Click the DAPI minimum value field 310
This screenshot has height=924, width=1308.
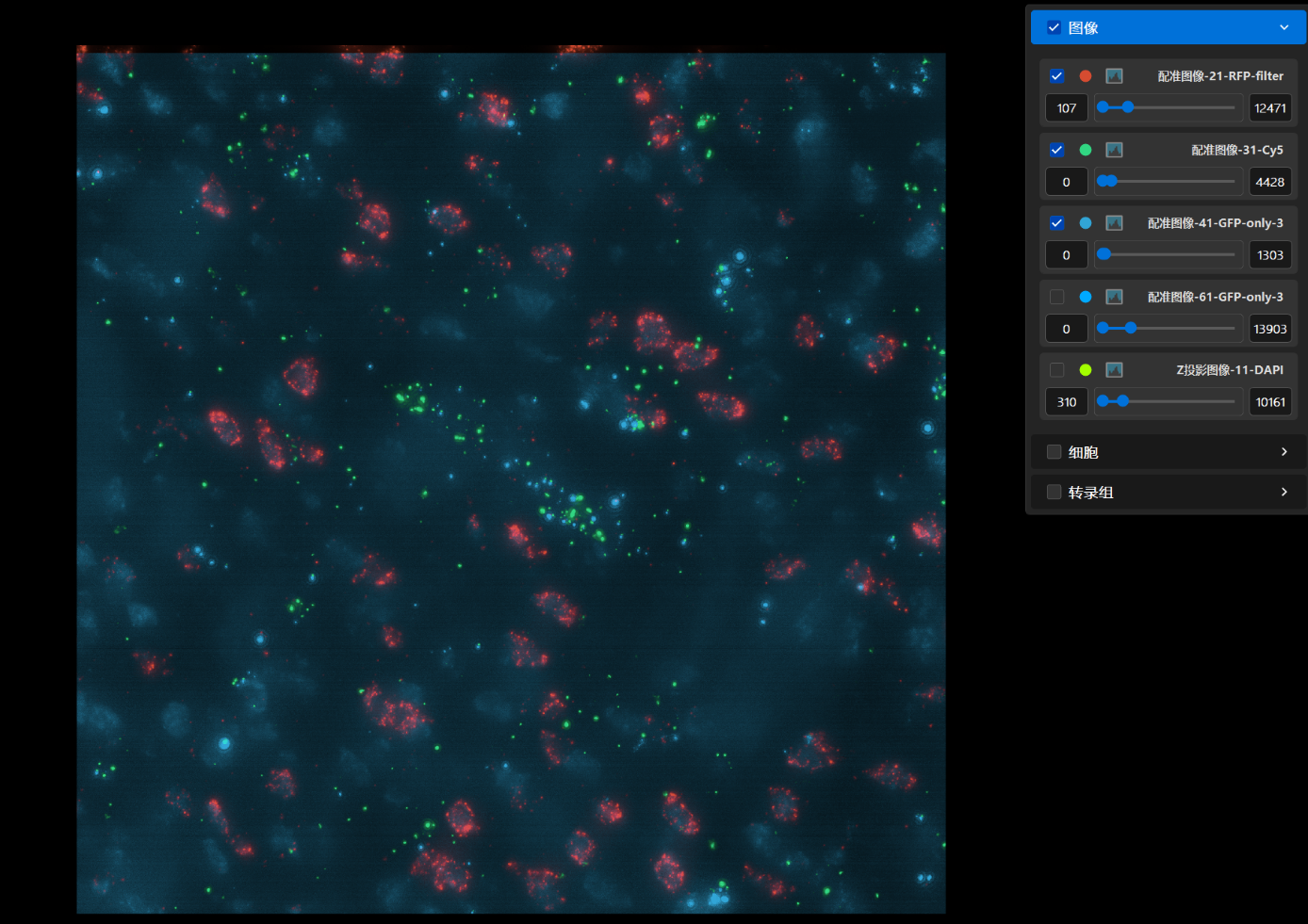pos(1066,402)
